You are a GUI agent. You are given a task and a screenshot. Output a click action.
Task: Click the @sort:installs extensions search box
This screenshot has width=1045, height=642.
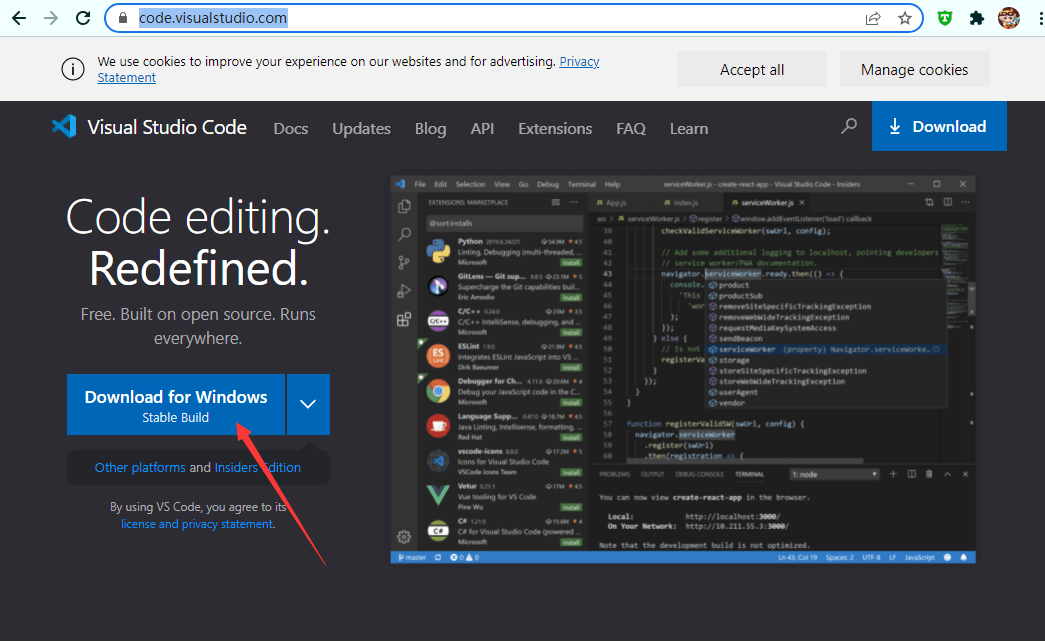(x=505, y=223)
